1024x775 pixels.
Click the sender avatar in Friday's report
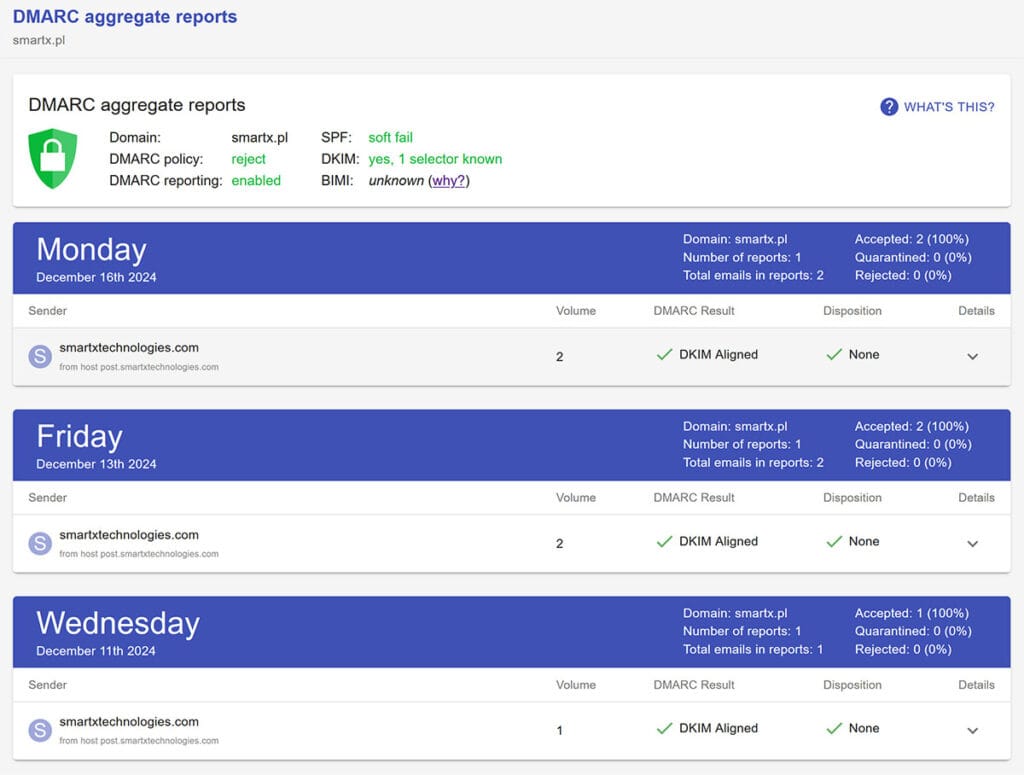pyautogui.click(x=40, y=544)
